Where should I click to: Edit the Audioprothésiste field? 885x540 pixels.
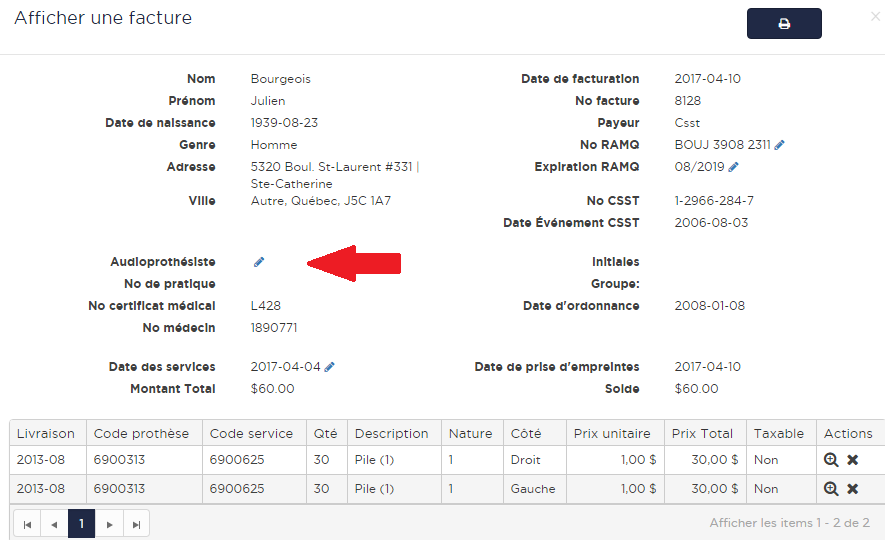(x=259, y=262)
